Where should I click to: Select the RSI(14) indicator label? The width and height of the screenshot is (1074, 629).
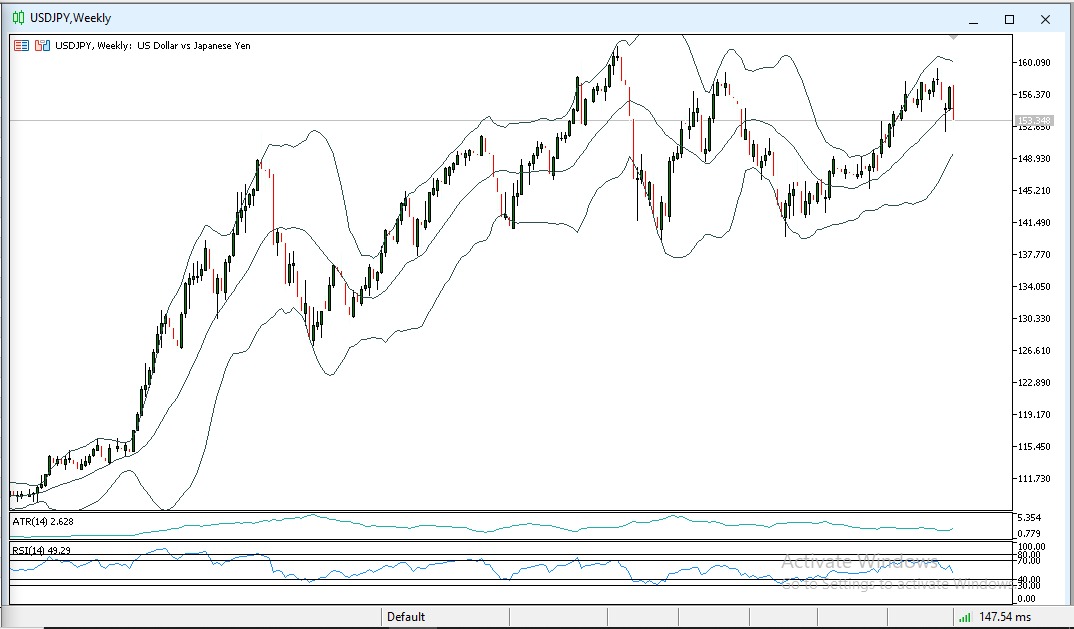pyautogui.click(x=42, y=550)
